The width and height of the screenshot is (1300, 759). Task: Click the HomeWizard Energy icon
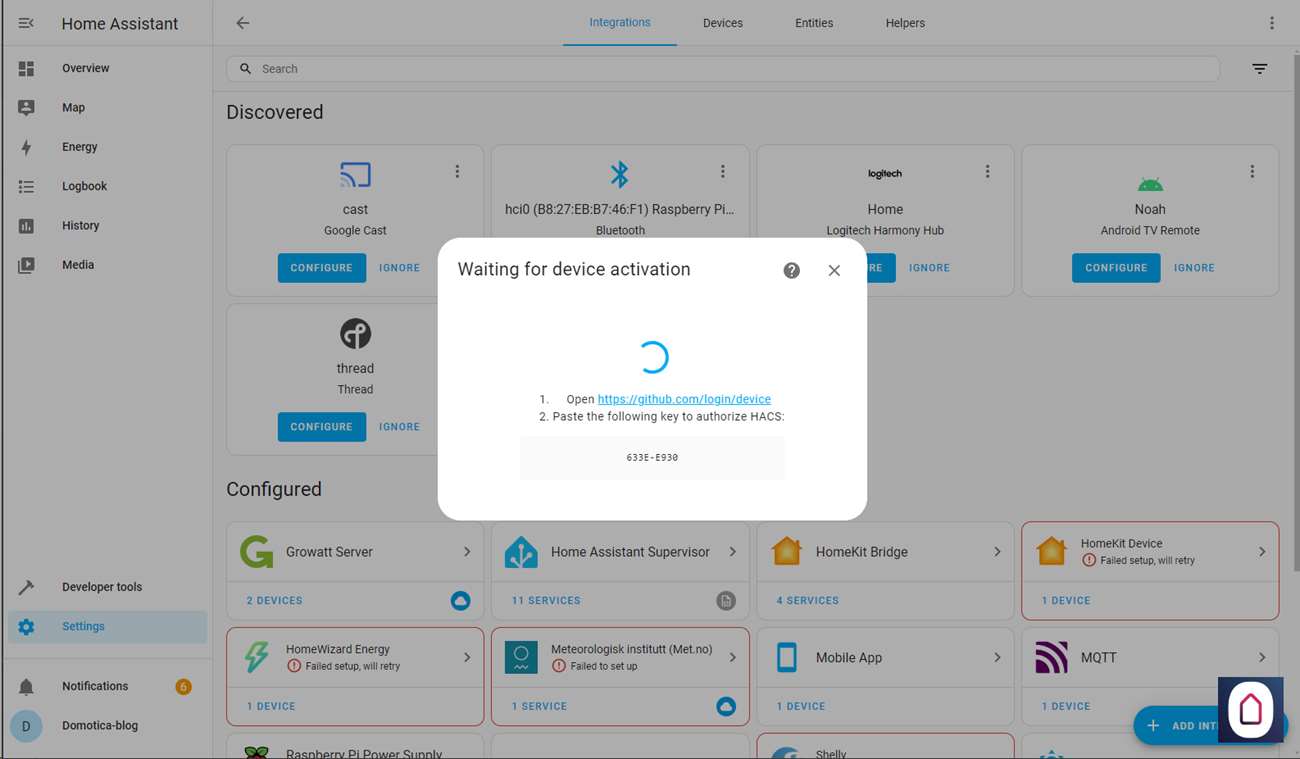click(257, 657)
